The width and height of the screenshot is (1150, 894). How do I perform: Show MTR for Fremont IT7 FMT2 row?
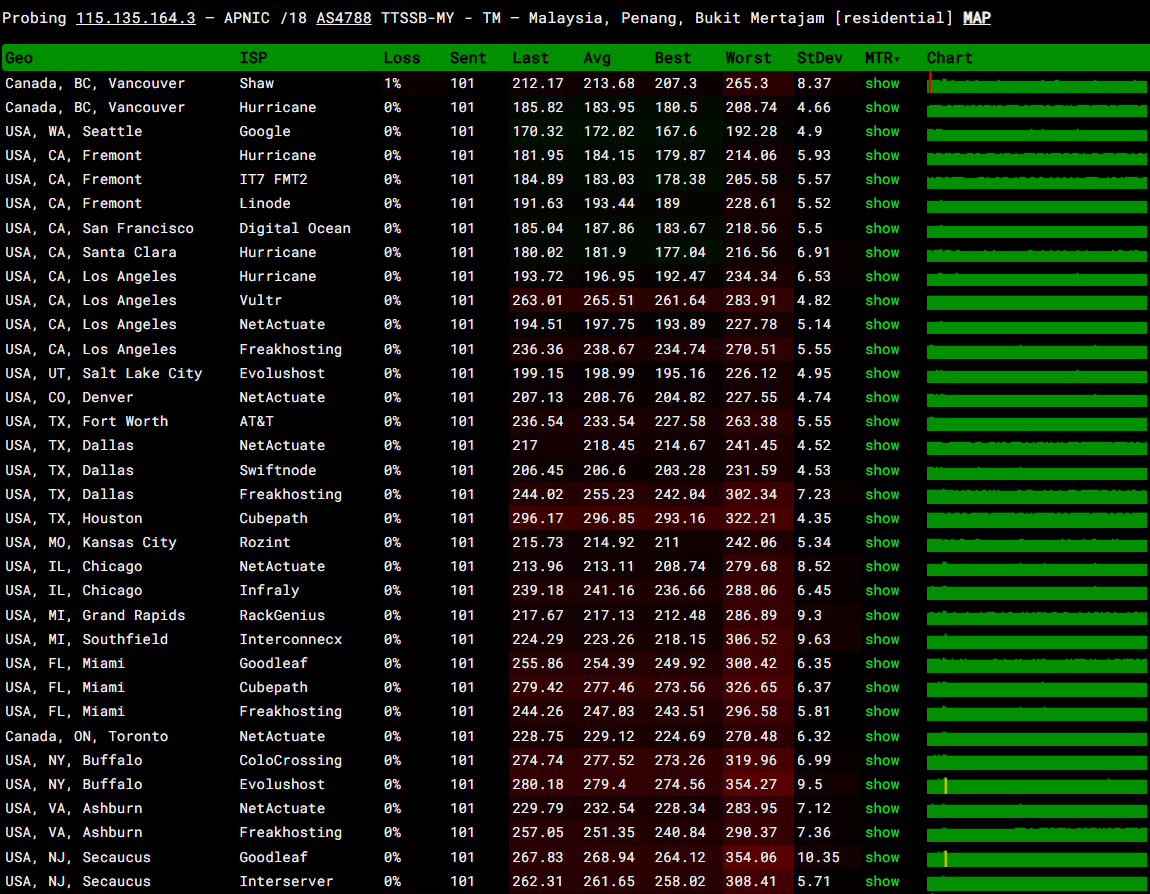point(882,180)
